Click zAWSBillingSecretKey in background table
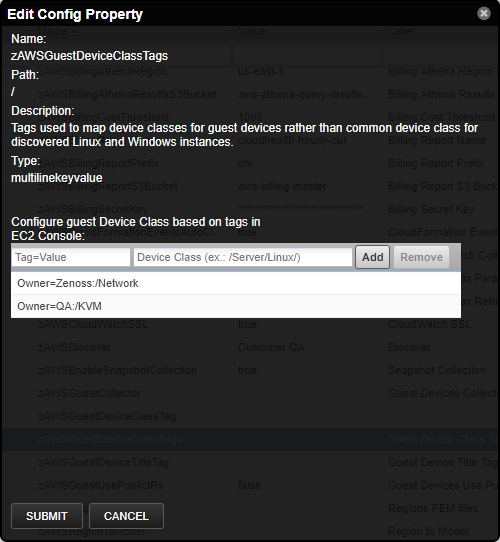 [93, 209]
